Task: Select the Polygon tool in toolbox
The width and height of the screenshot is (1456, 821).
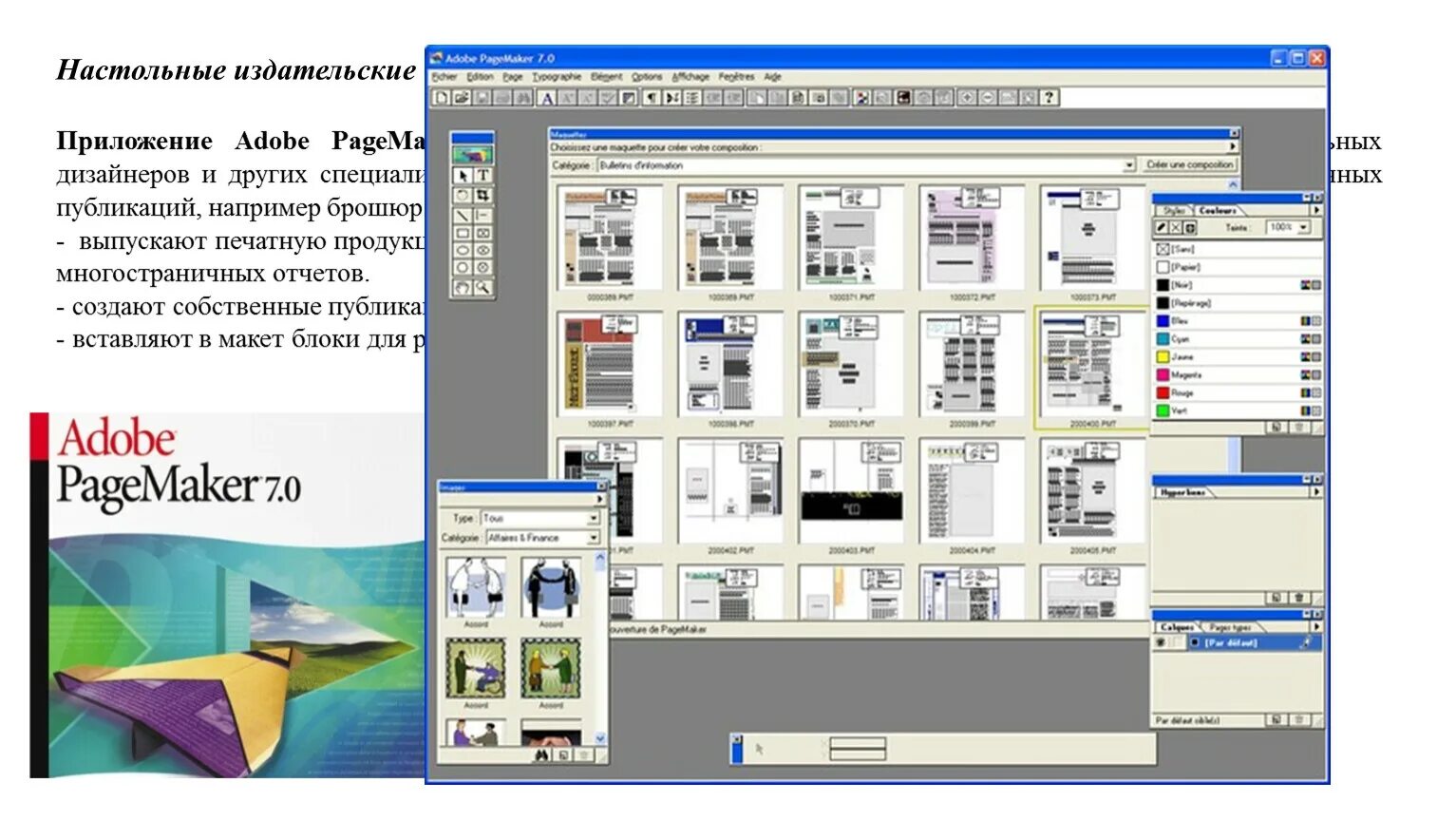Action: tap(463, 268)
